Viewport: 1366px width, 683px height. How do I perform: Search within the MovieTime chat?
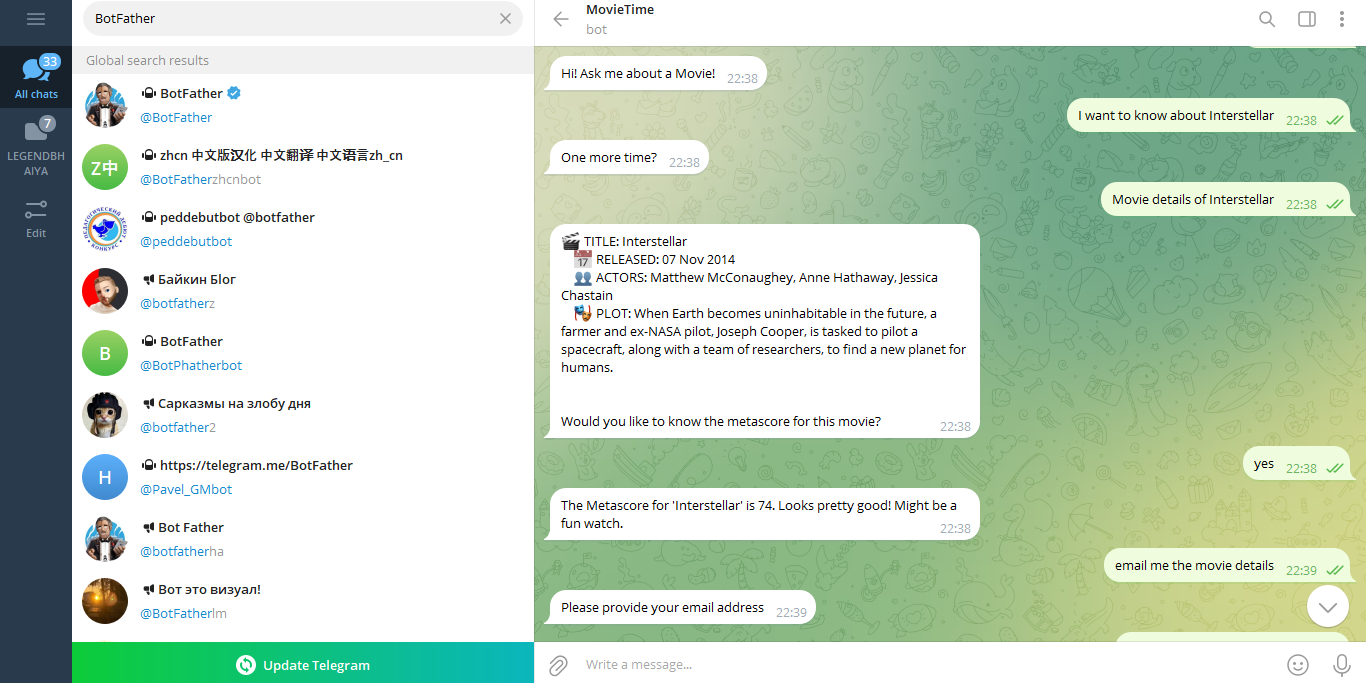click(x=1267, y=19)
